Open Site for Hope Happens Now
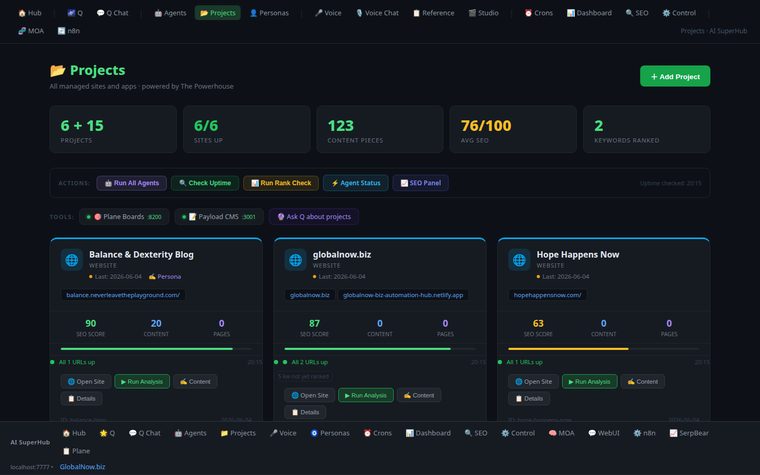This screenshot has height=475, width=760. pos(533,381)
